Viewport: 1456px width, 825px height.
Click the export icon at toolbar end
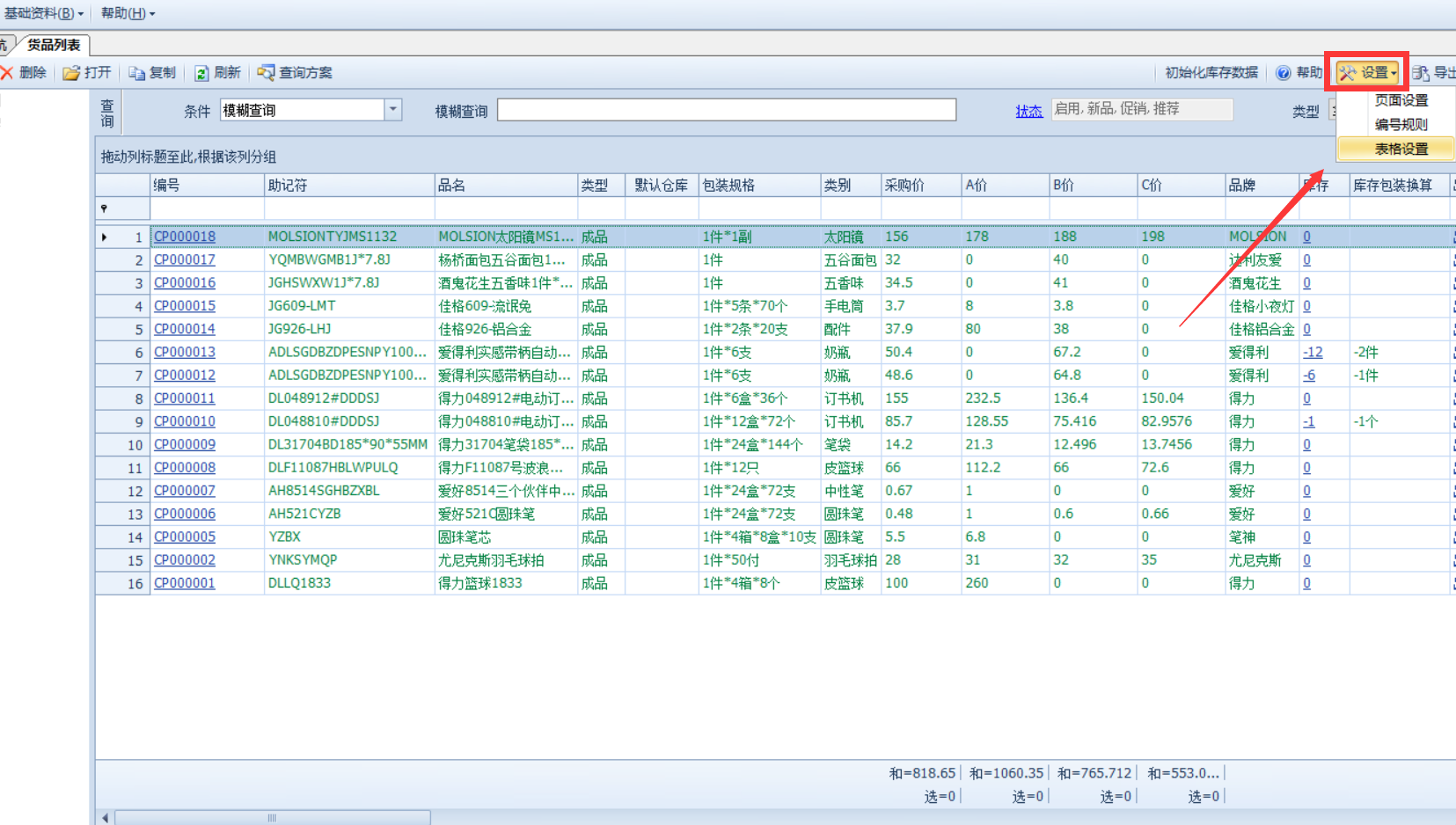pos(1421,73)
